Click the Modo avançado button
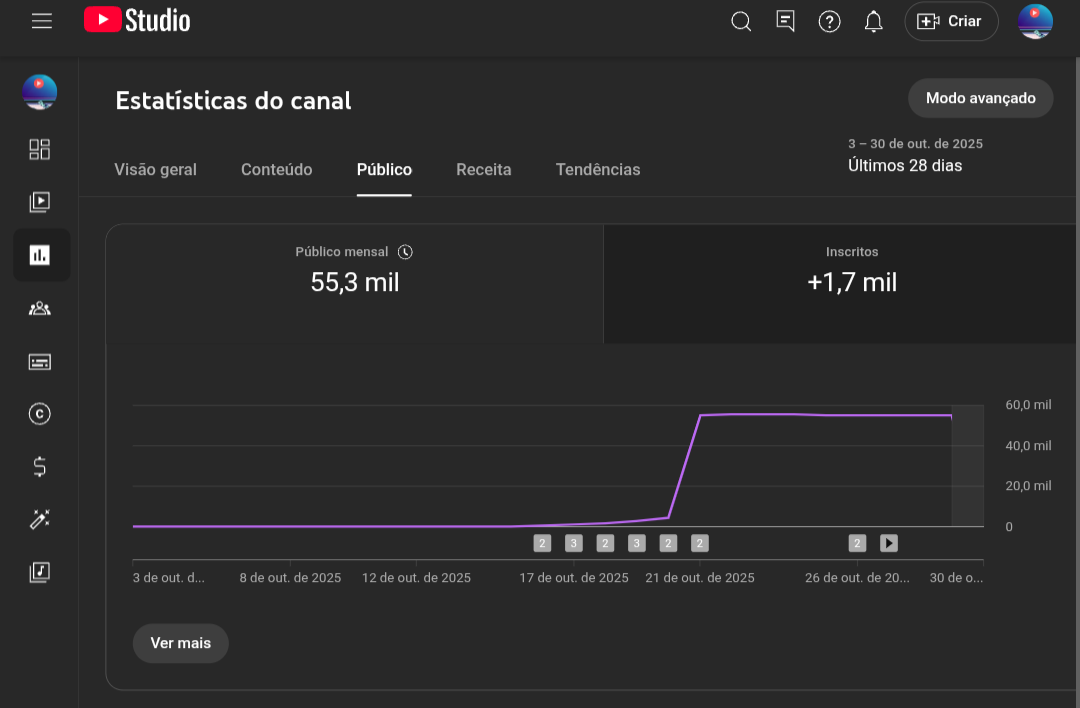This screenshot has width=1080, height=708. [x=980, y=98]
